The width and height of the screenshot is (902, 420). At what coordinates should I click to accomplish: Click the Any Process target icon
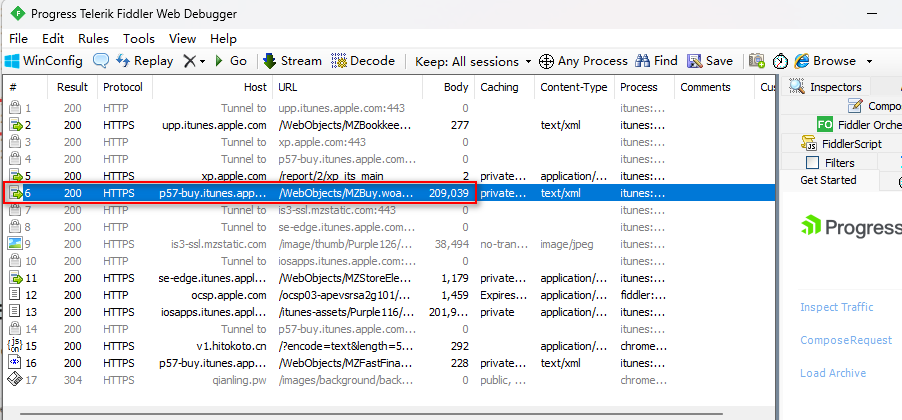pyautogui.click(x=547, y=61)
